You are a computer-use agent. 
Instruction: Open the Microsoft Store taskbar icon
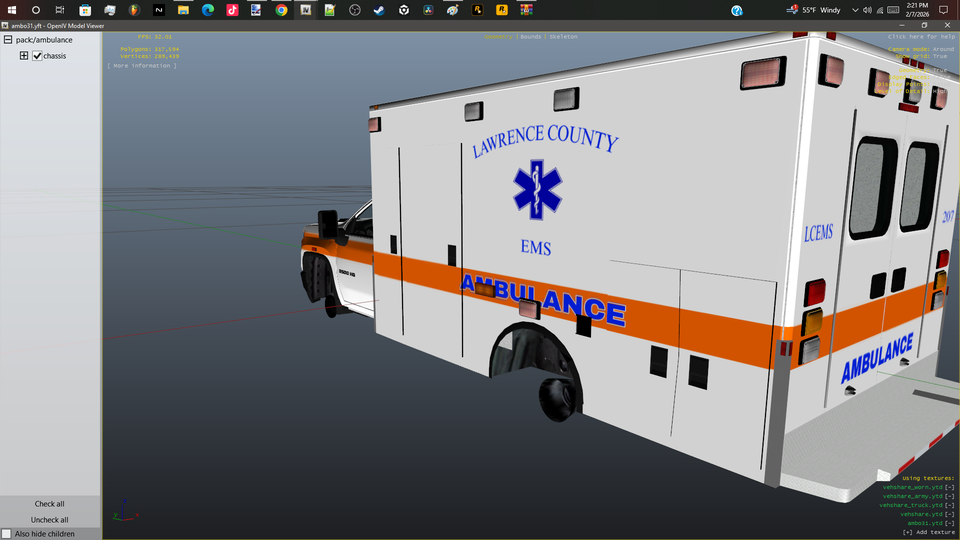(x=85, y=10)
